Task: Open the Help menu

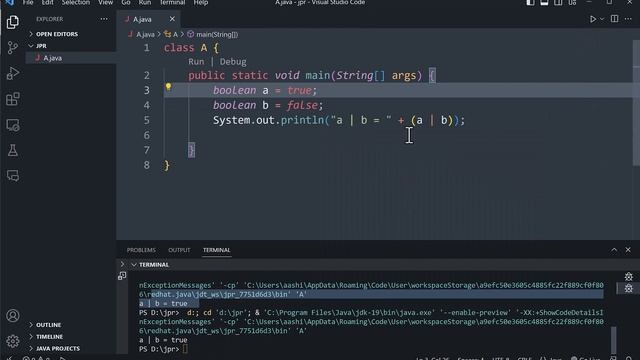Action: 200,2
